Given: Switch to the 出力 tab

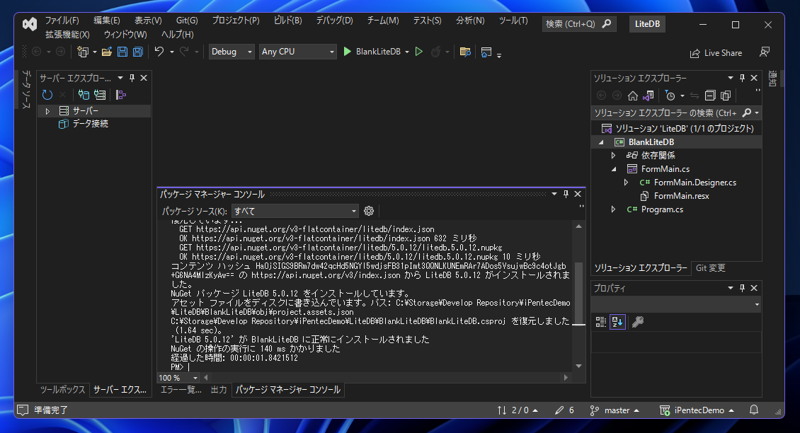Looking at the screenshot, I should pyautogui.click(x=218, y=390).
